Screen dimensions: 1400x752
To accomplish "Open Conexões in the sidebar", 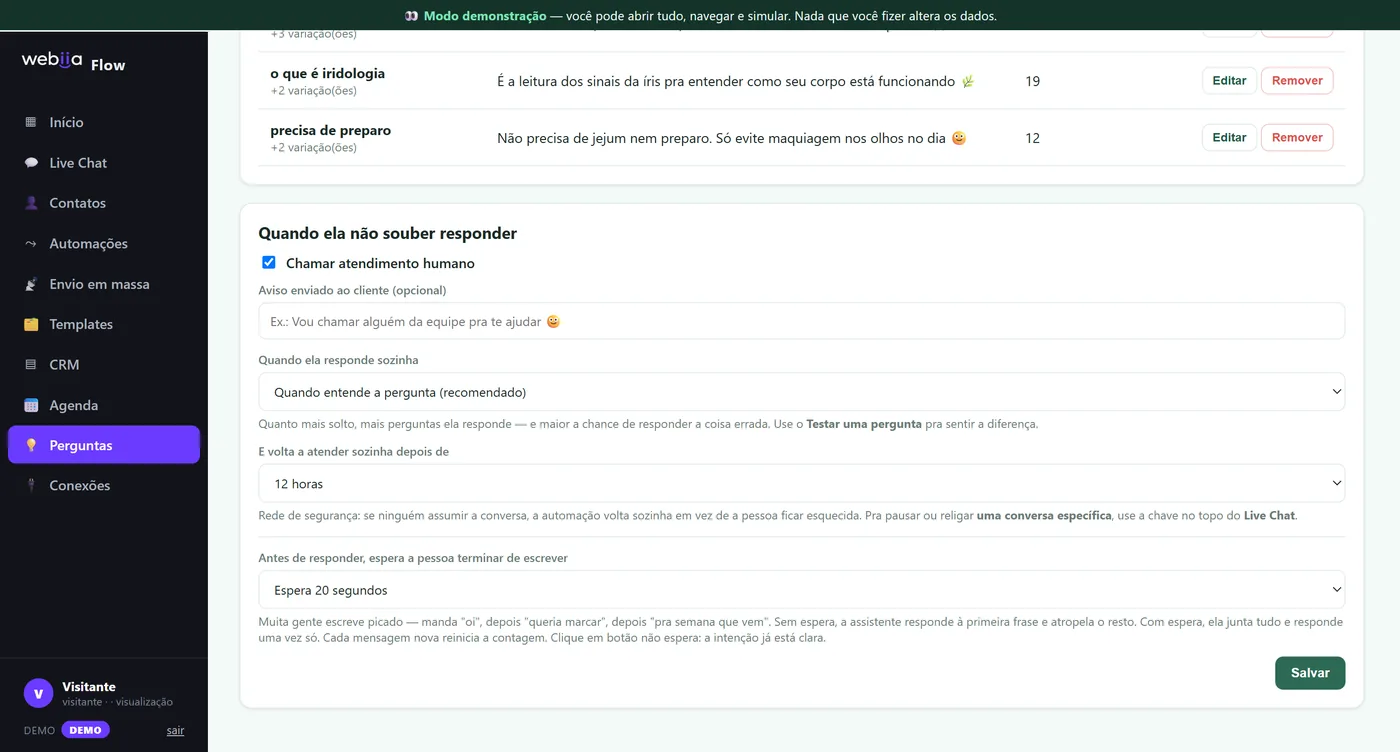I will [x=104, y=486].
